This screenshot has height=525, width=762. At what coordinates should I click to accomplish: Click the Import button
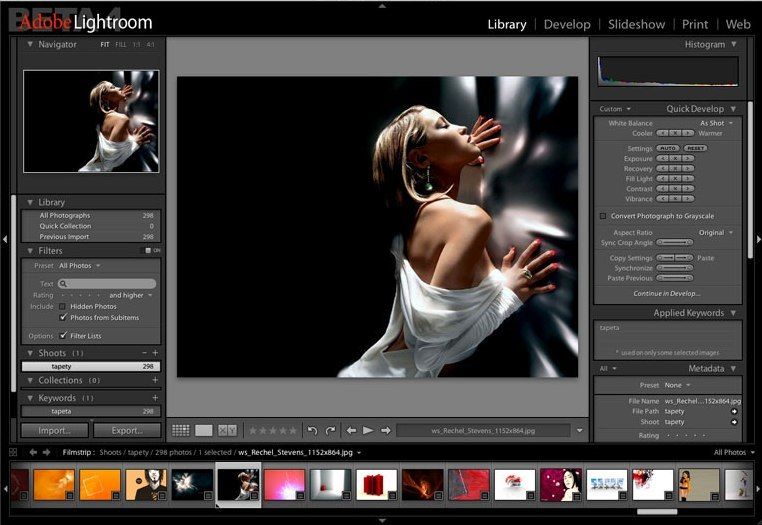point(54,430)
